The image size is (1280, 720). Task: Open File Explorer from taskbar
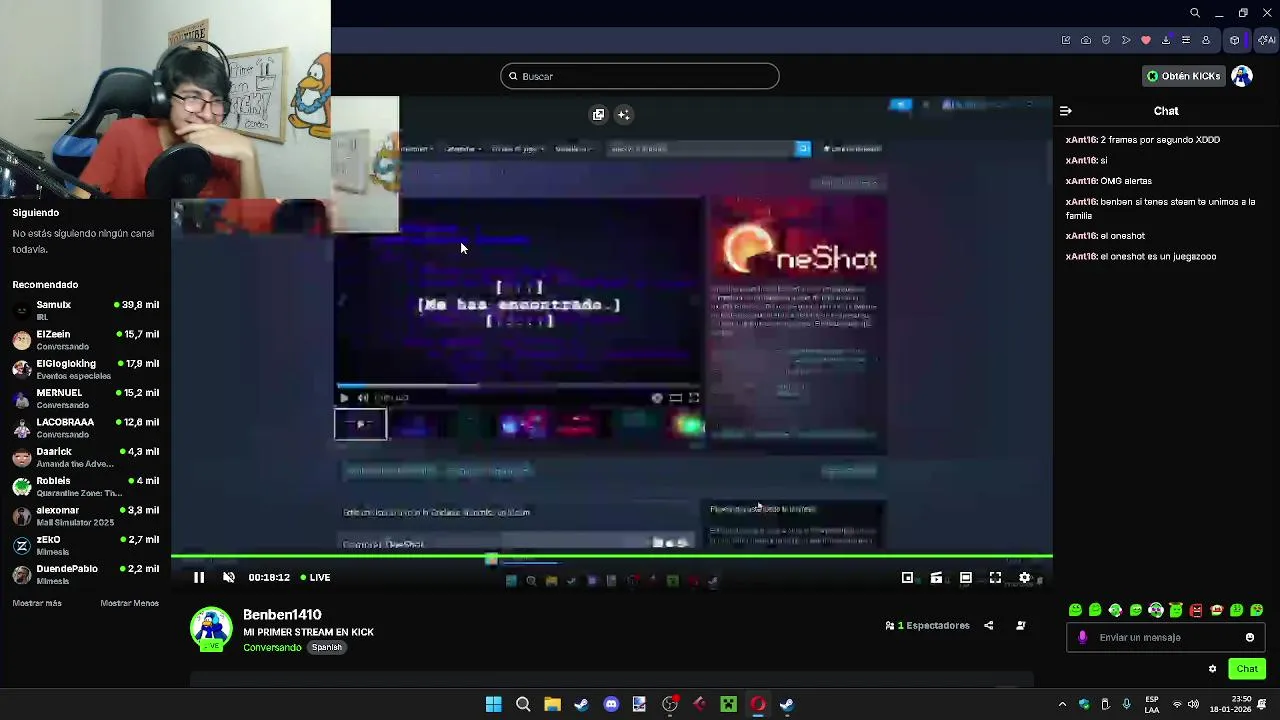[552, 704]
